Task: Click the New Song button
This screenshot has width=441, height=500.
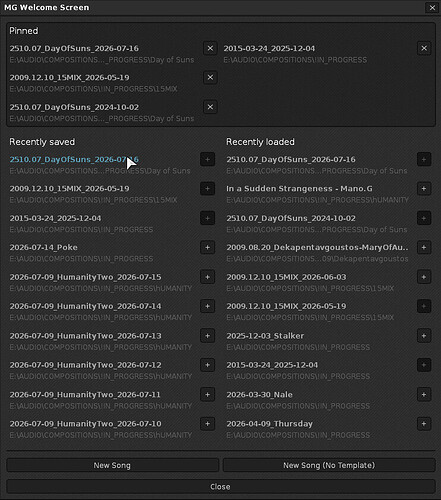Action: point(112,465)
